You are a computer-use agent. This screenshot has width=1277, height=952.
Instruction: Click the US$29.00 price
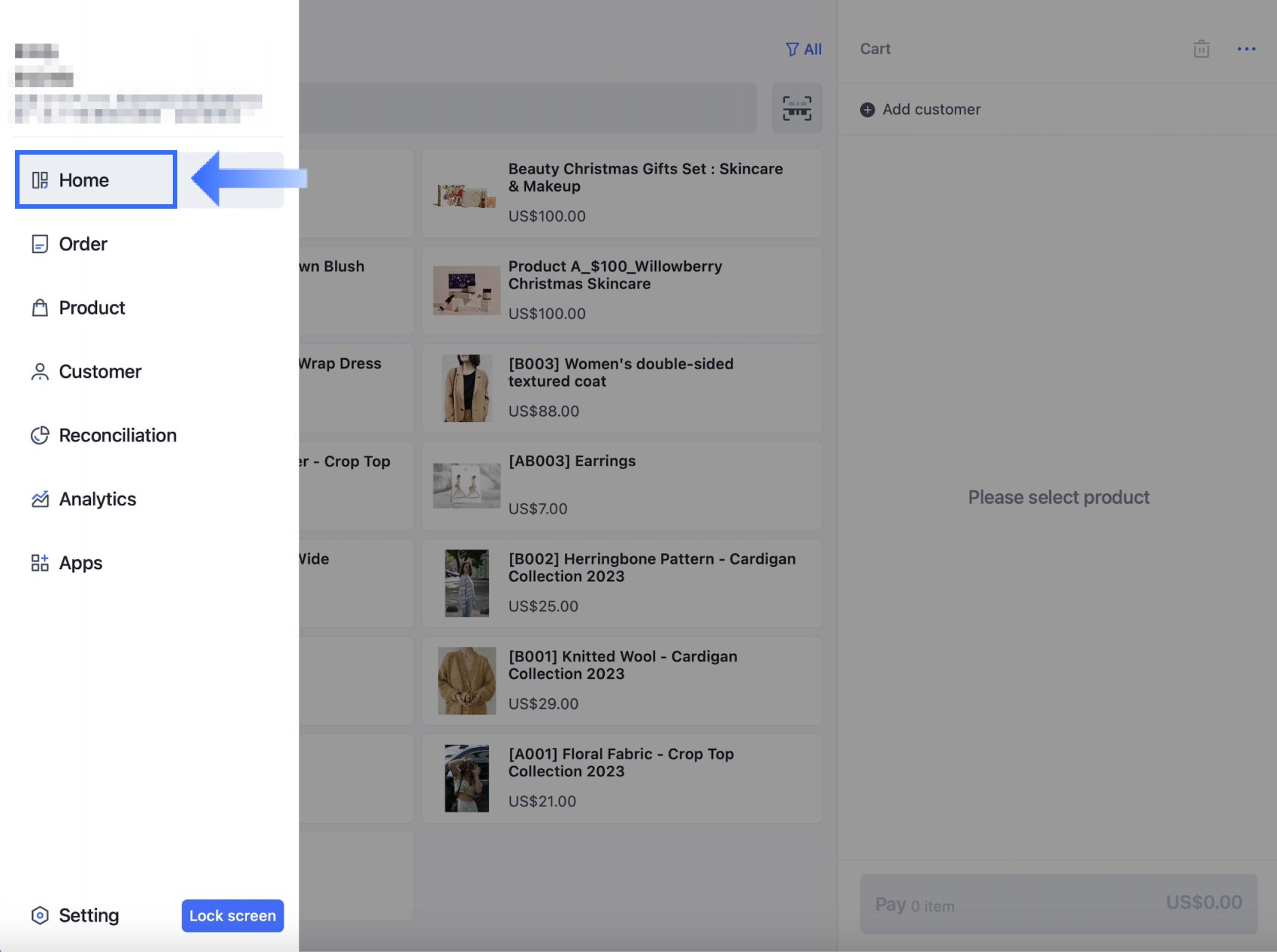coord(543,704)
